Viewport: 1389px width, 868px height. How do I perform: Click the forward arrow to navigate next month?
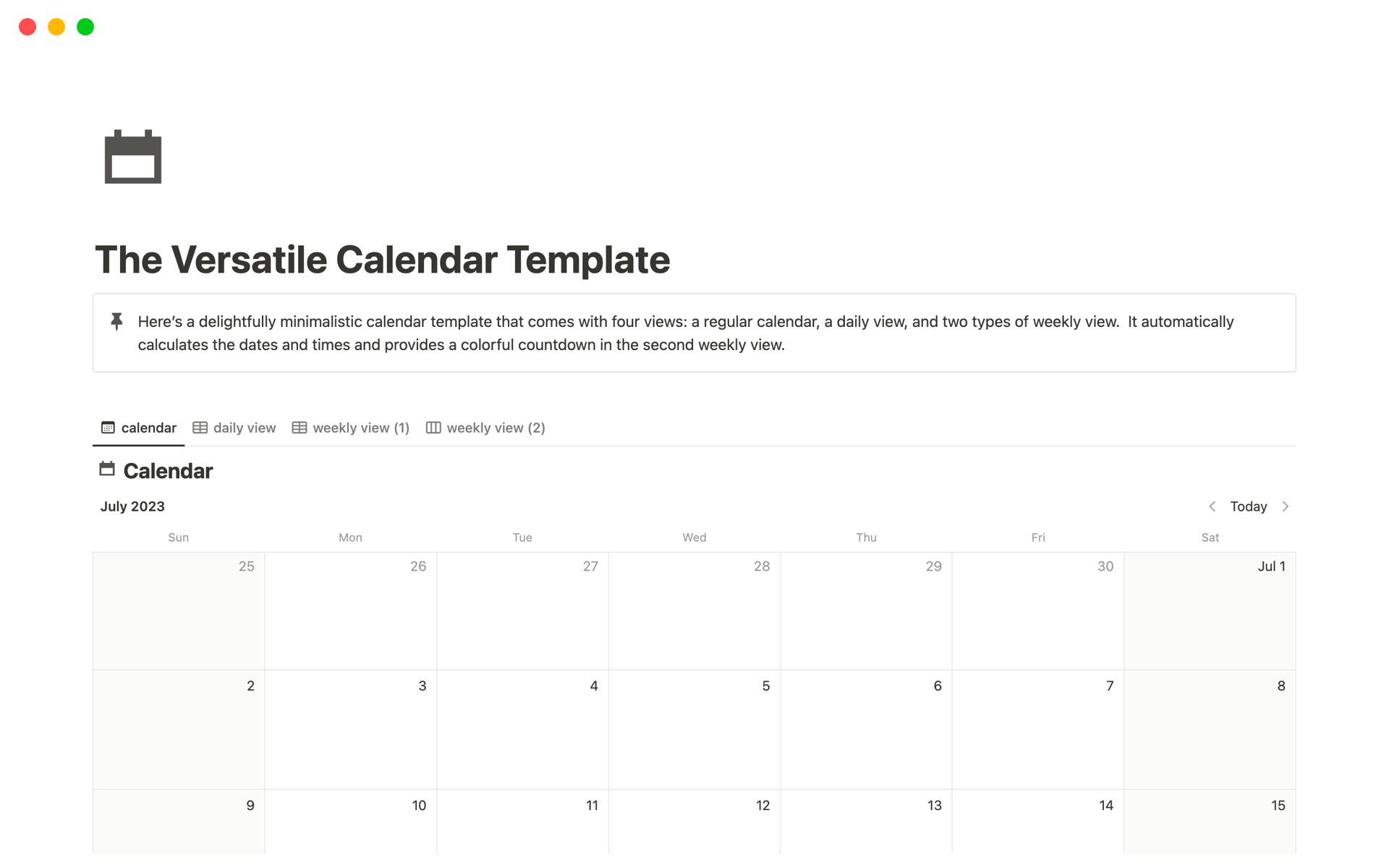pos(1288,506)
